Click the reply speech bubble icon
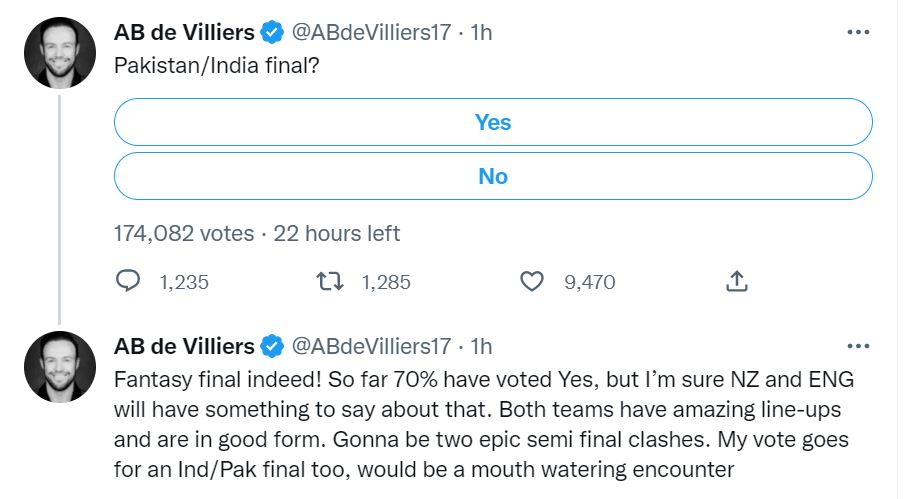The width and height of the screenshot is (908, 499). pyautogui.click(x=129, y=282)
